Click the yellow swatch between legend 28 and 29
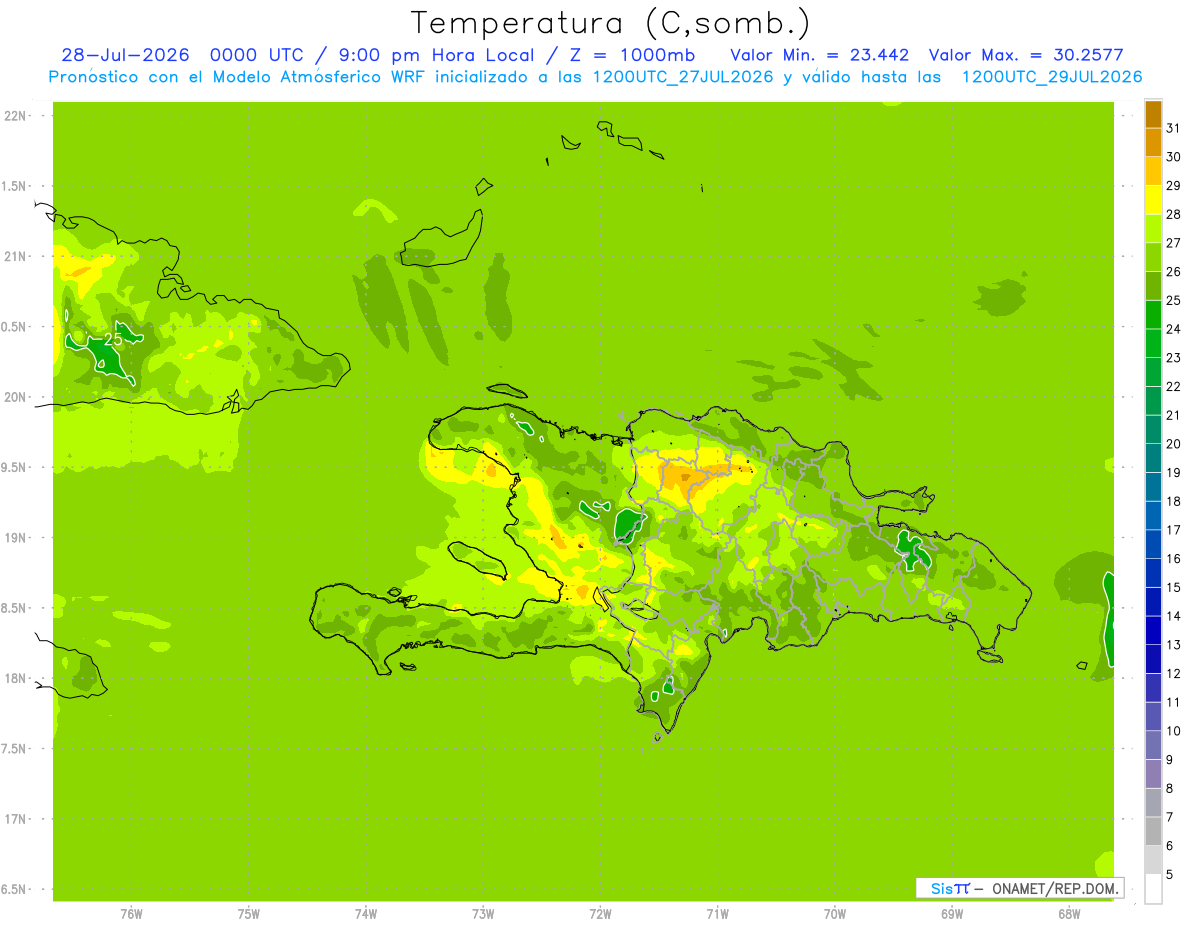The height and width of the screenshot is (927, 1200). (1153, 200)
